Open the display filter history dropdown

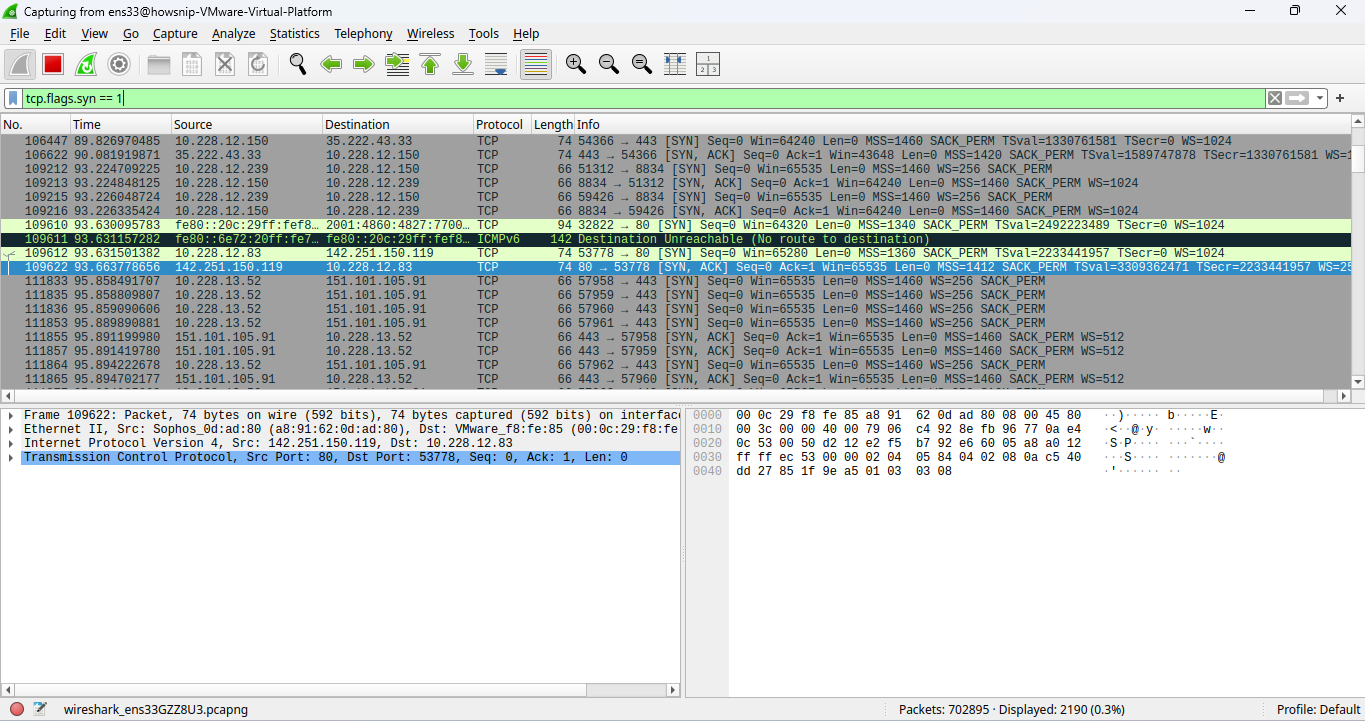(x=1320, y=98)
